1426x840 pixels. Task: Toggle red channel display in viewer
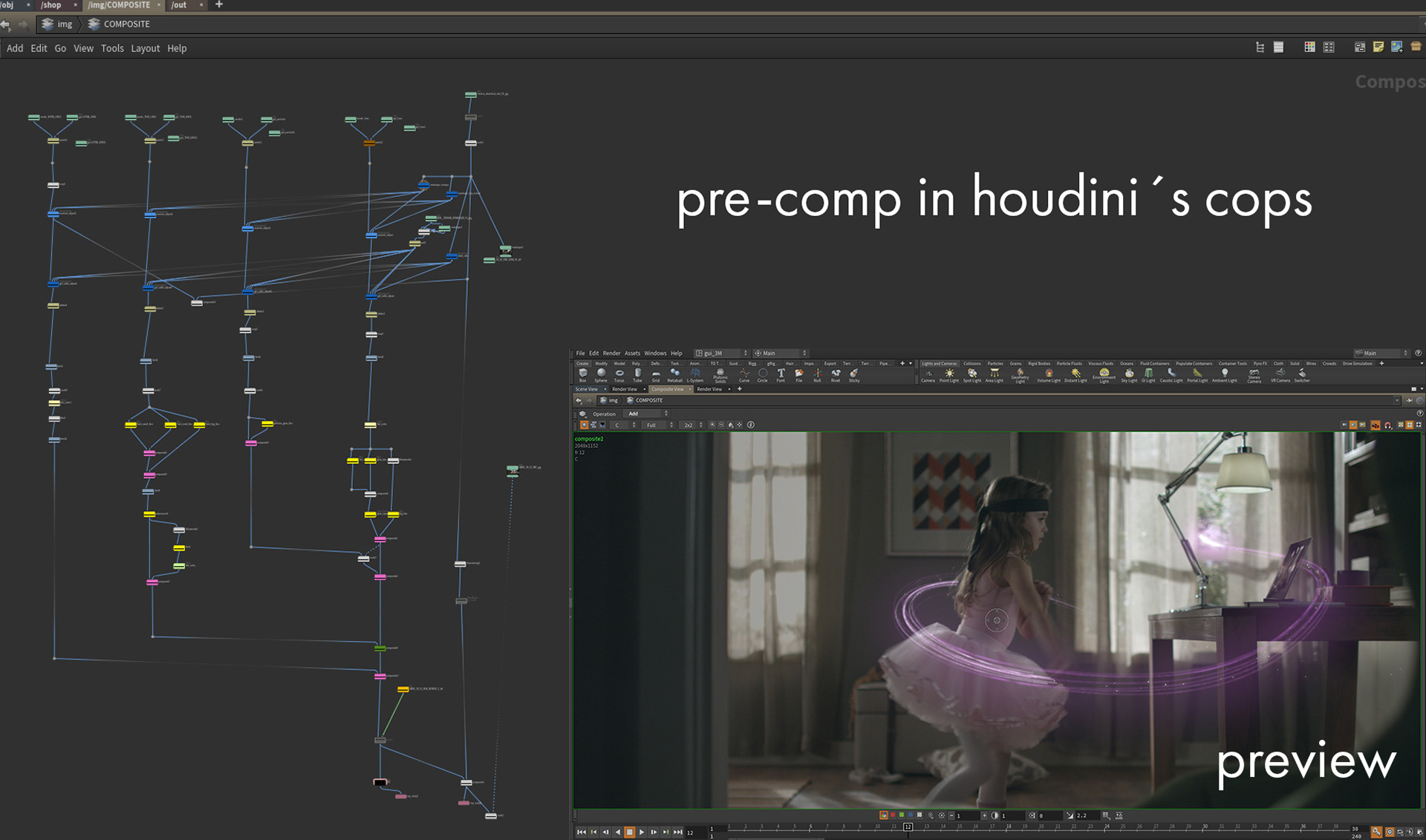point(893,815)
